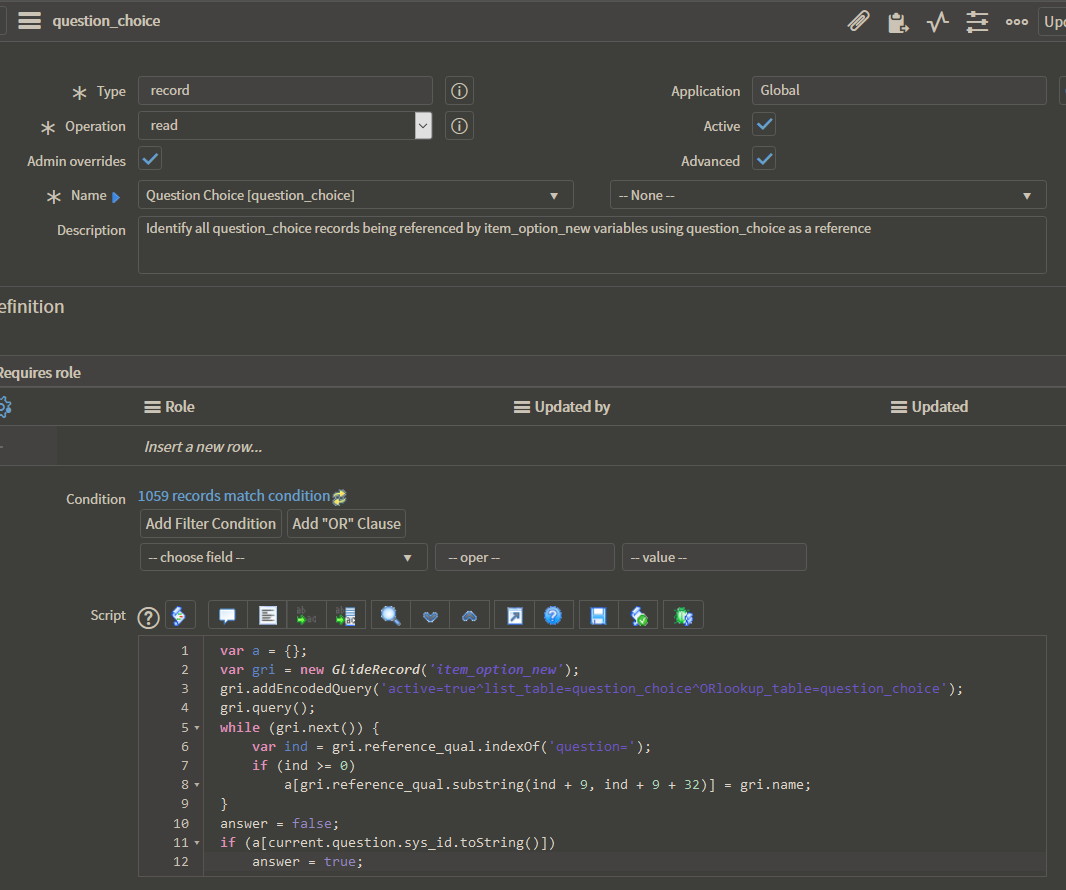
Task: Open the hamburger context menu
Action: (29, 21)
